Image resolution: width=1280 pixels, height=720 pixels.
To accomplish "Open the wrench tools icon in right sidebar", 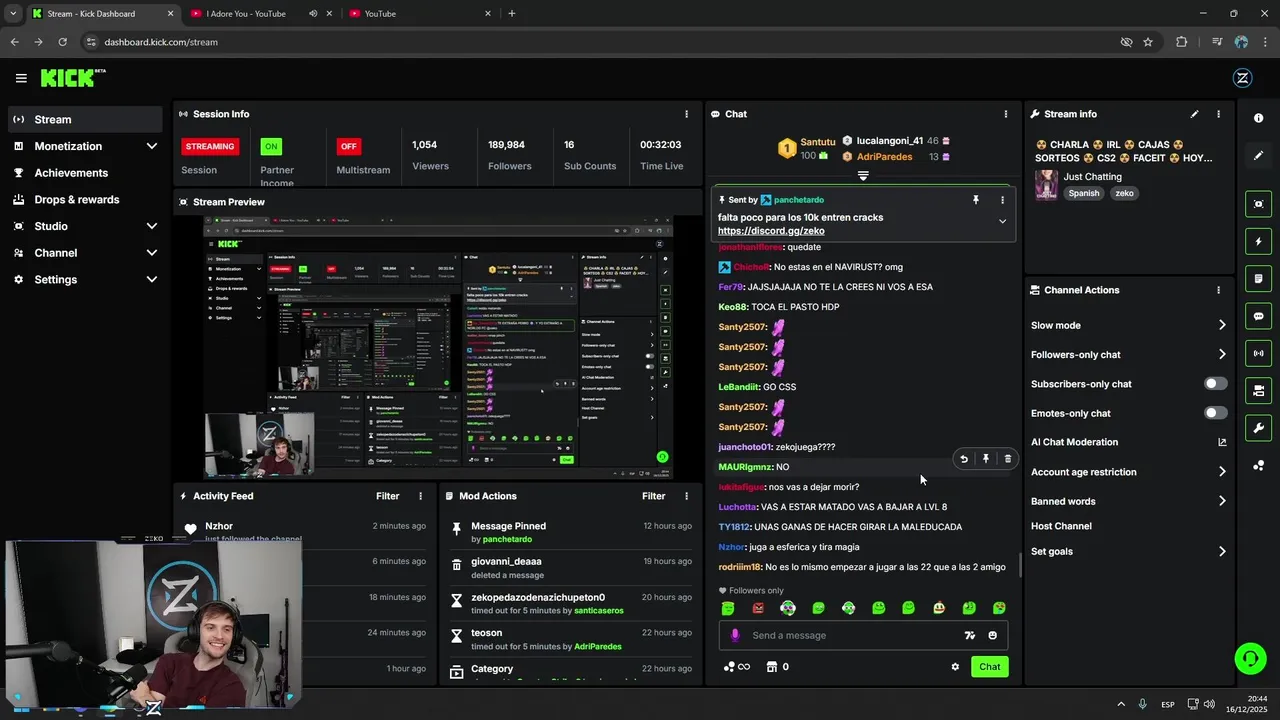I will coord(1258,428).
